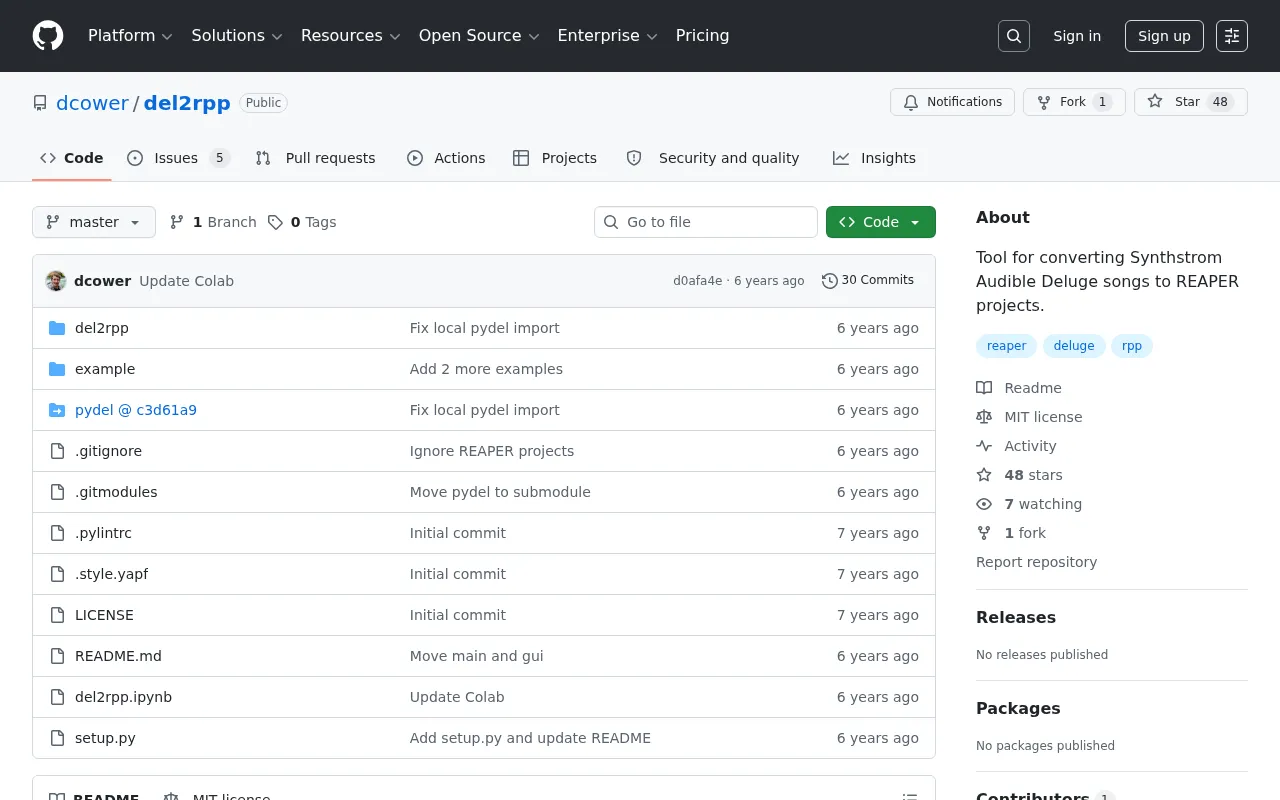The width and height of the screenshot is (1280, 800).
Task: Expand the Solutions dropdown
Action: [x=236, y=36]
